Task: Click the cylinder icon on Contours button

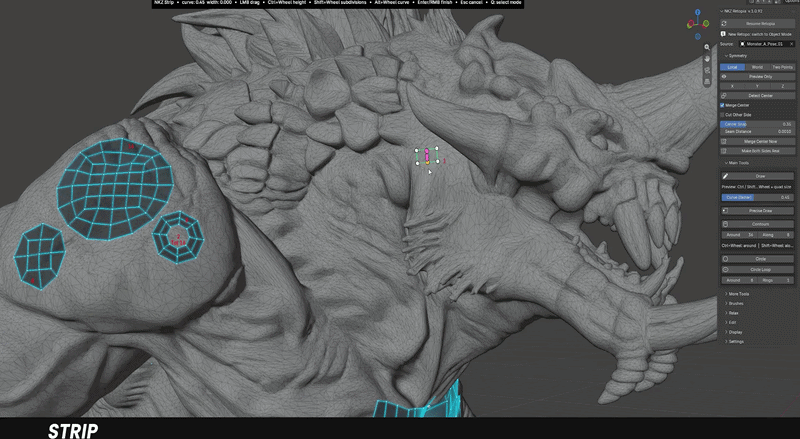Action: click(x=725, y=224)
